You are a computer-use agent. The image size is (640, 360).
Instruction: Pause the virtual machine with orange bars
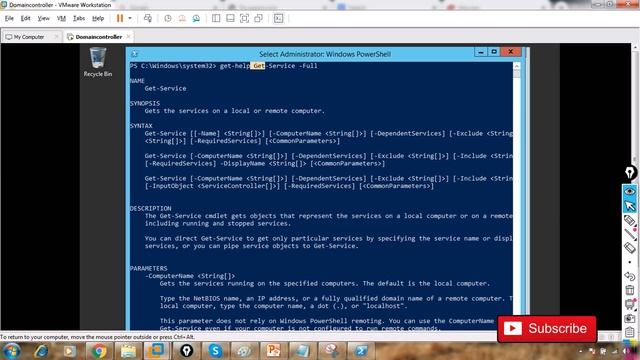[x=120, y=18]
